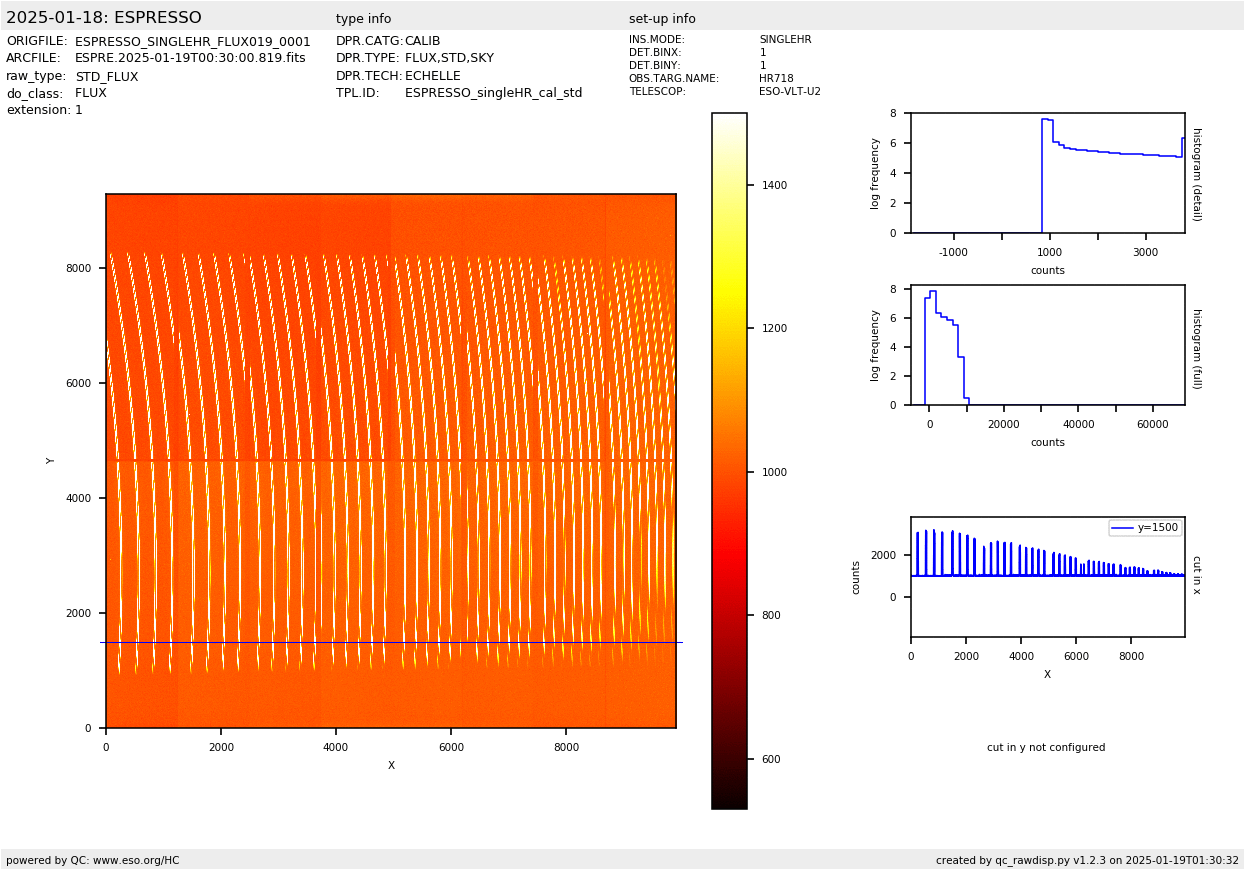Select the 'set-up info' section header
The height and width of the screenshot is (870, 1245).
(662, 19)
